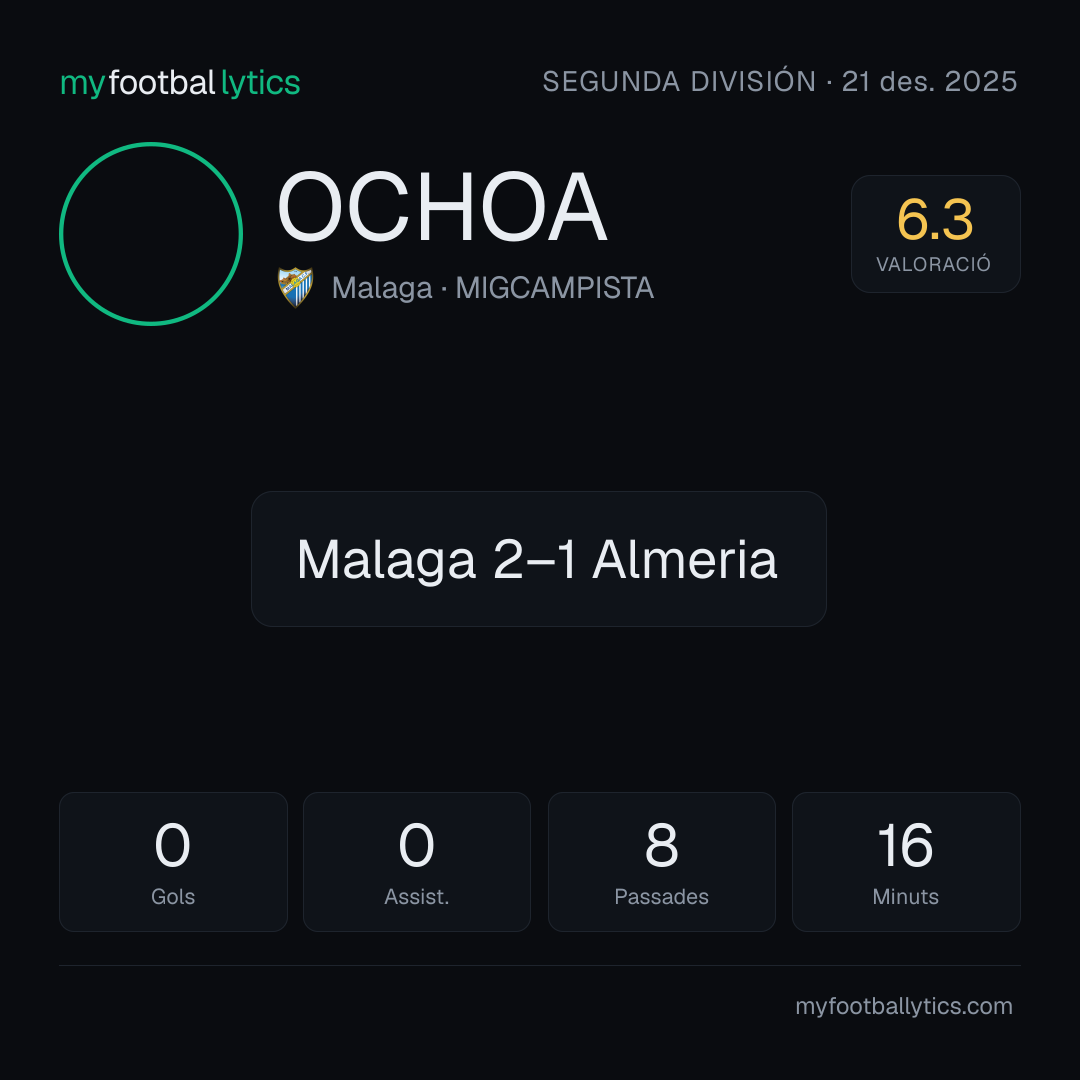
Task: Click the Assist. stat tile
Action: 417,862
